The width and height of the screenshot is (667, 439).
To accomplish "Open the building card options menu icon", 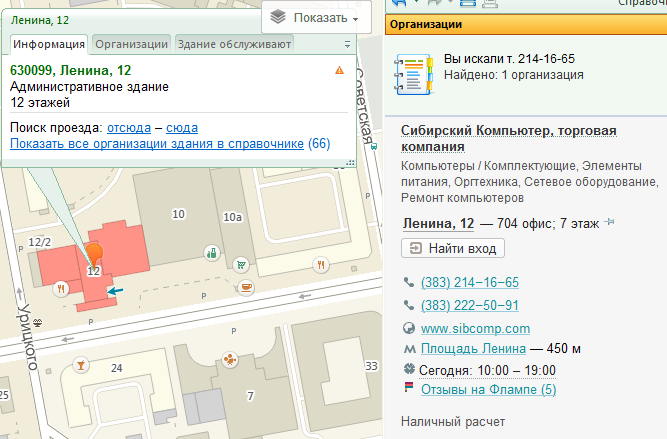I will click(x=347, y=44).
